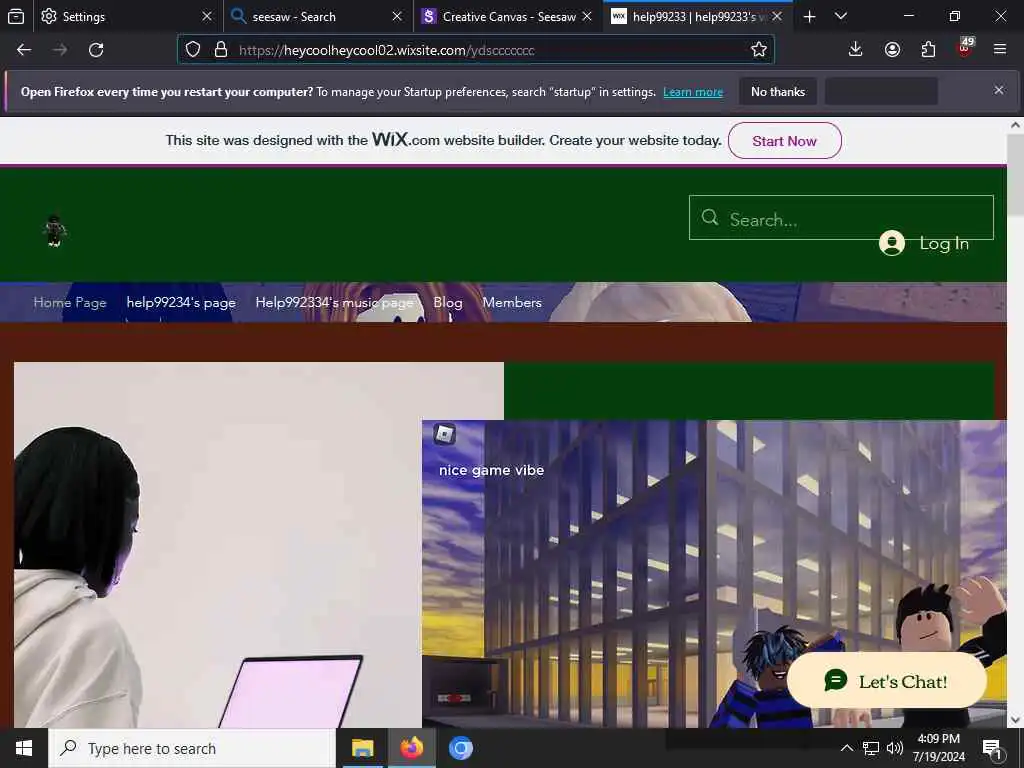Image resolution: width=1024 pixels, height=768 pixels.
Task: Open the blue circular browser icon on the taskbar
Action: [460, 748]
